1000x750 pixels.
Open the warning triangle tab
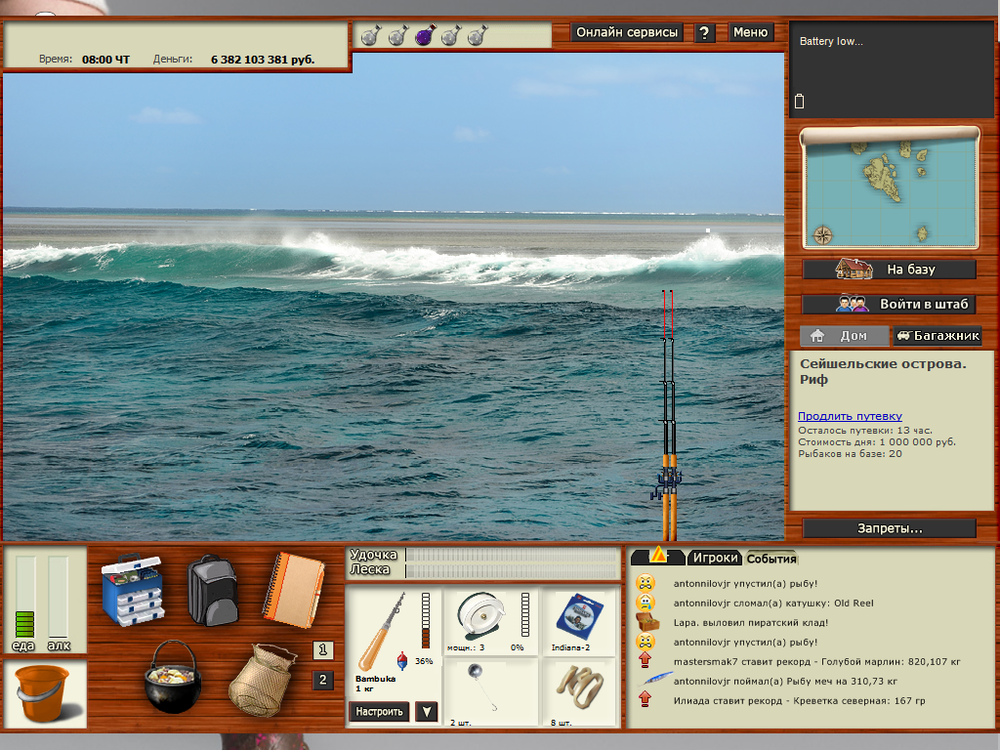coord(657,556)
